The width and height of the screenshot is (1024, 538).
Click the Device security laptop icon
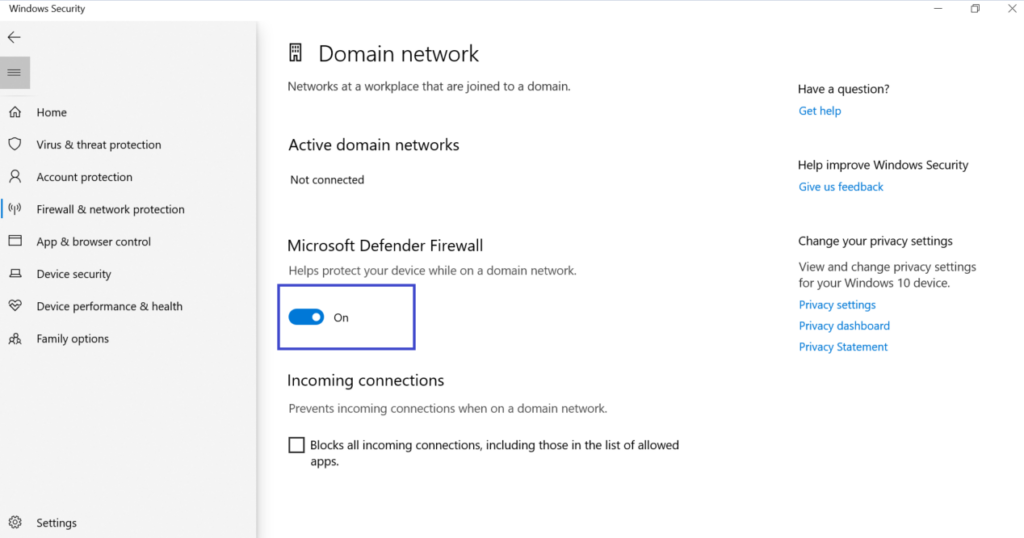pyautogui.click(x=15, y=274)
